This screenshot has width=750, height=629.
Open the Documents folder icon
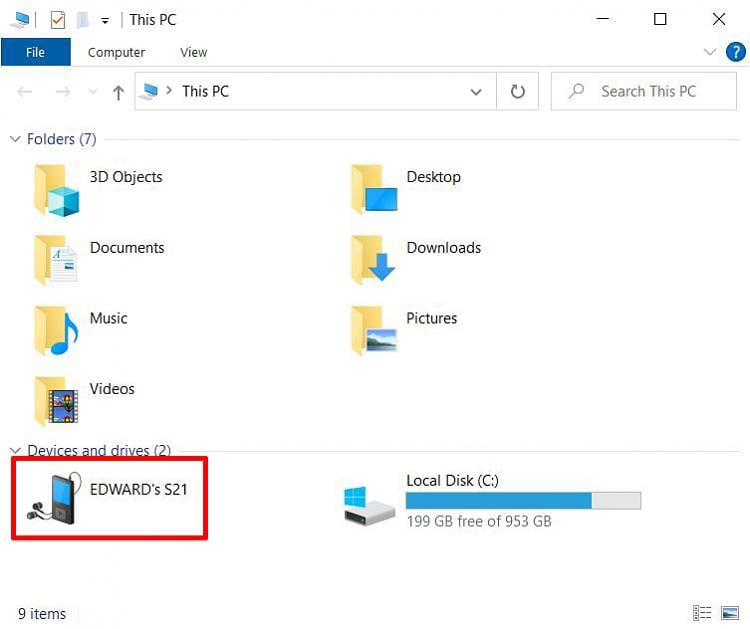click(55, 260)
